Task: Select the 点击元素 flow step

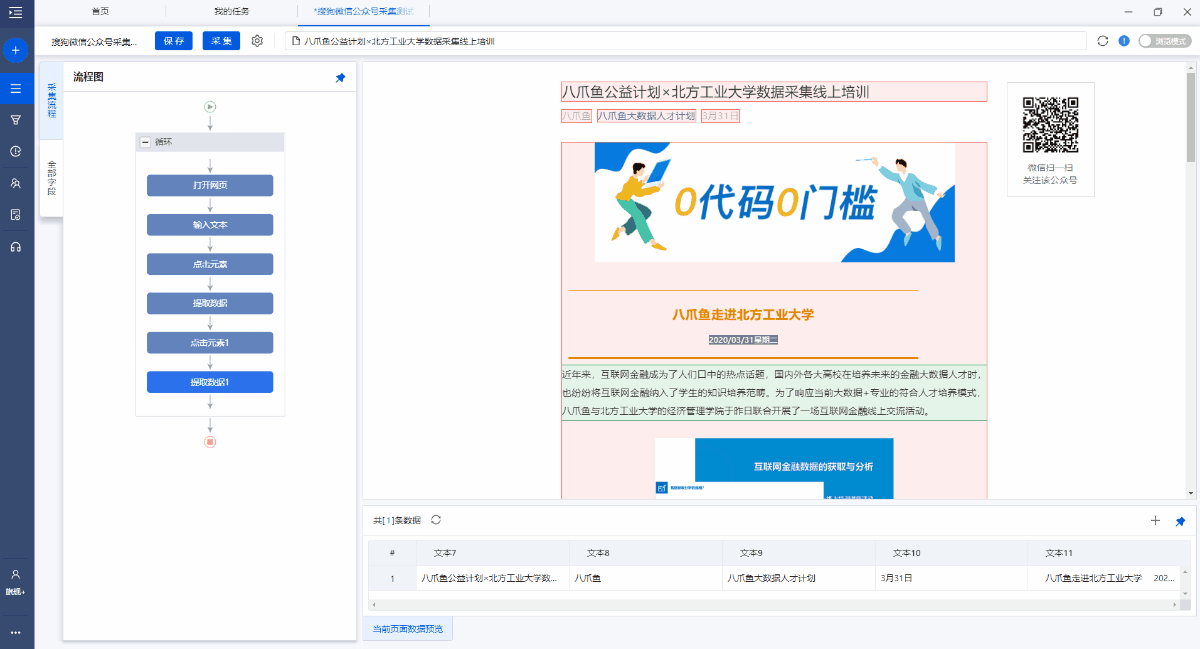Action: click(x=210, y=264)
